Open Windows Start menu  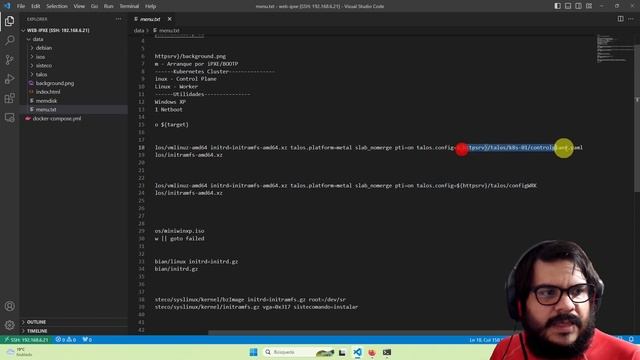pos(253,352)
